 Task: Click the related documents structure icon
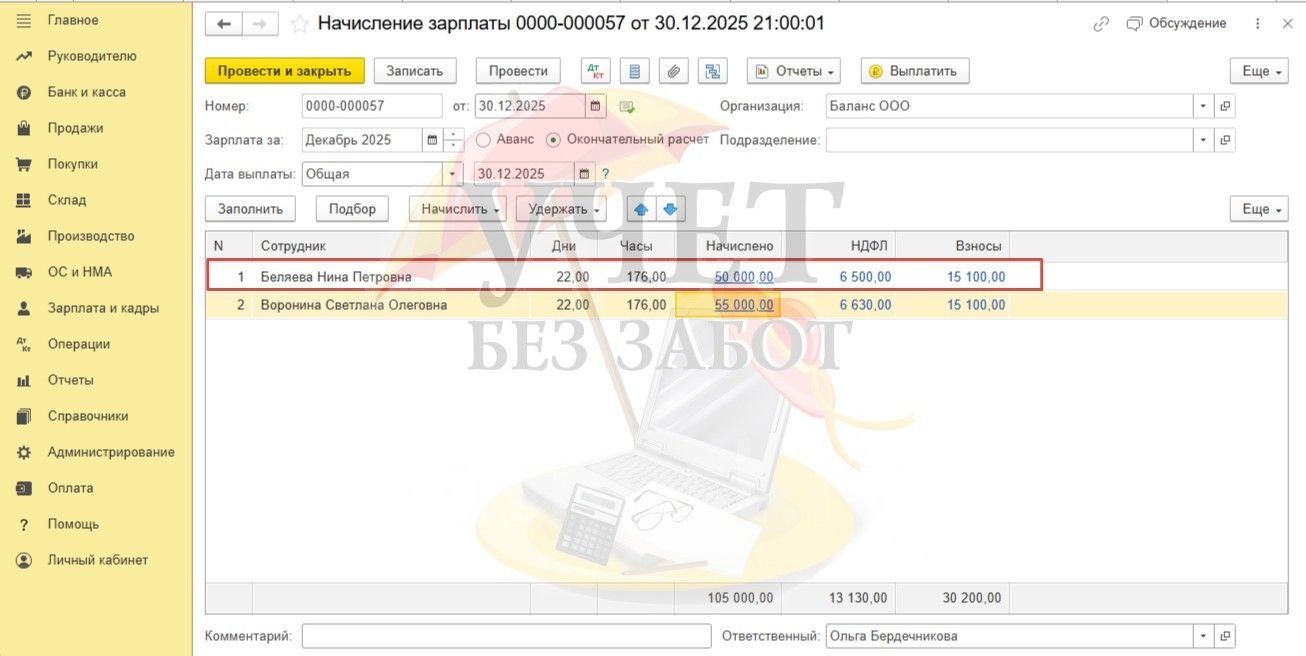click(713, 71)
